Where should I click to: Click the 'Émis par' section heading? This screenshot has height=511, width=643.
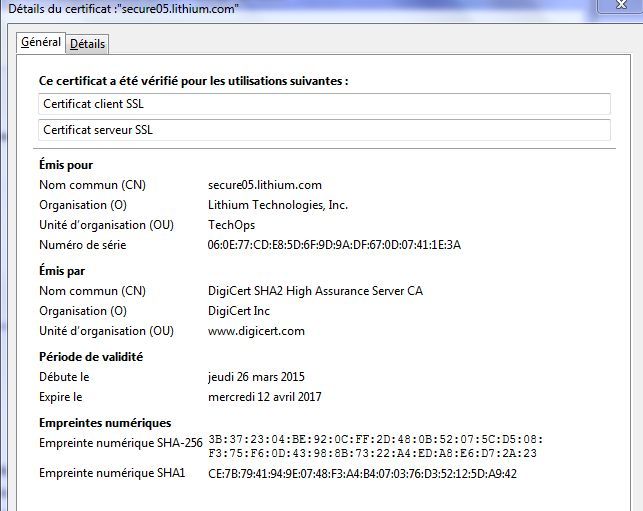62,271
